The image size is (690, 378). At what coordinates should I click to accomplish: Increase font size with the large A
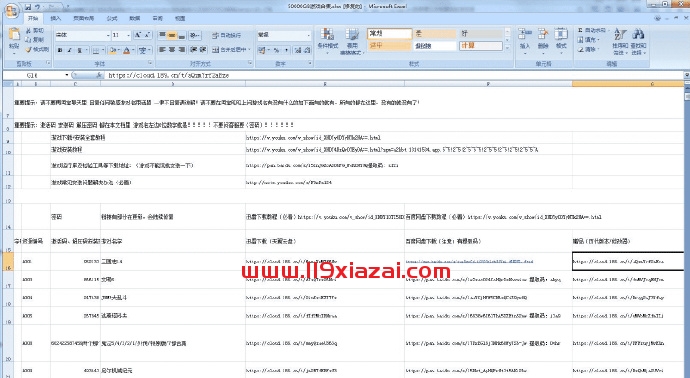[138, 35]
